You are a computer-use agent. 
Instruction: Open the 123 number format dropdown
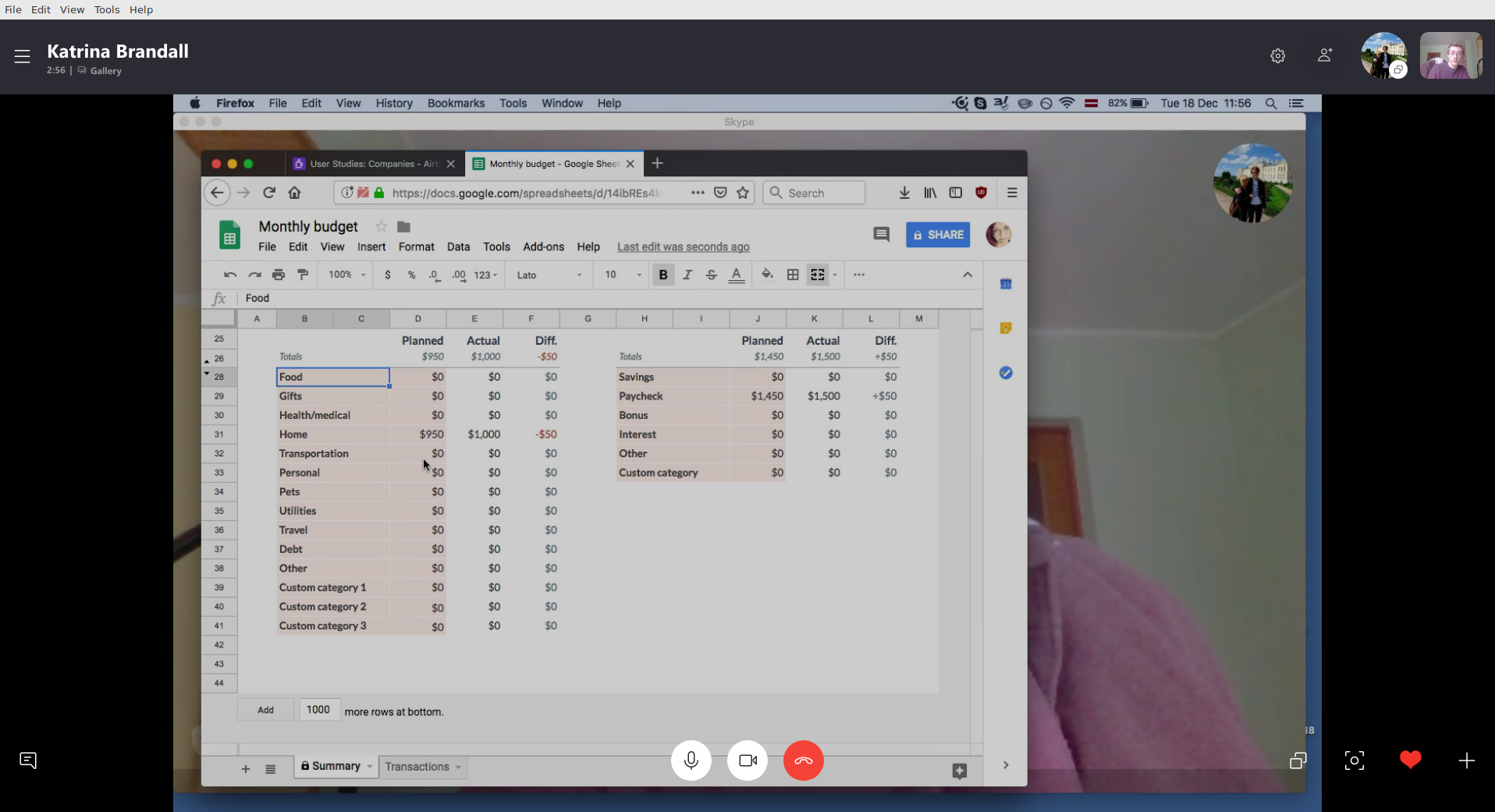pyautogui.click(x=485, y=275)
